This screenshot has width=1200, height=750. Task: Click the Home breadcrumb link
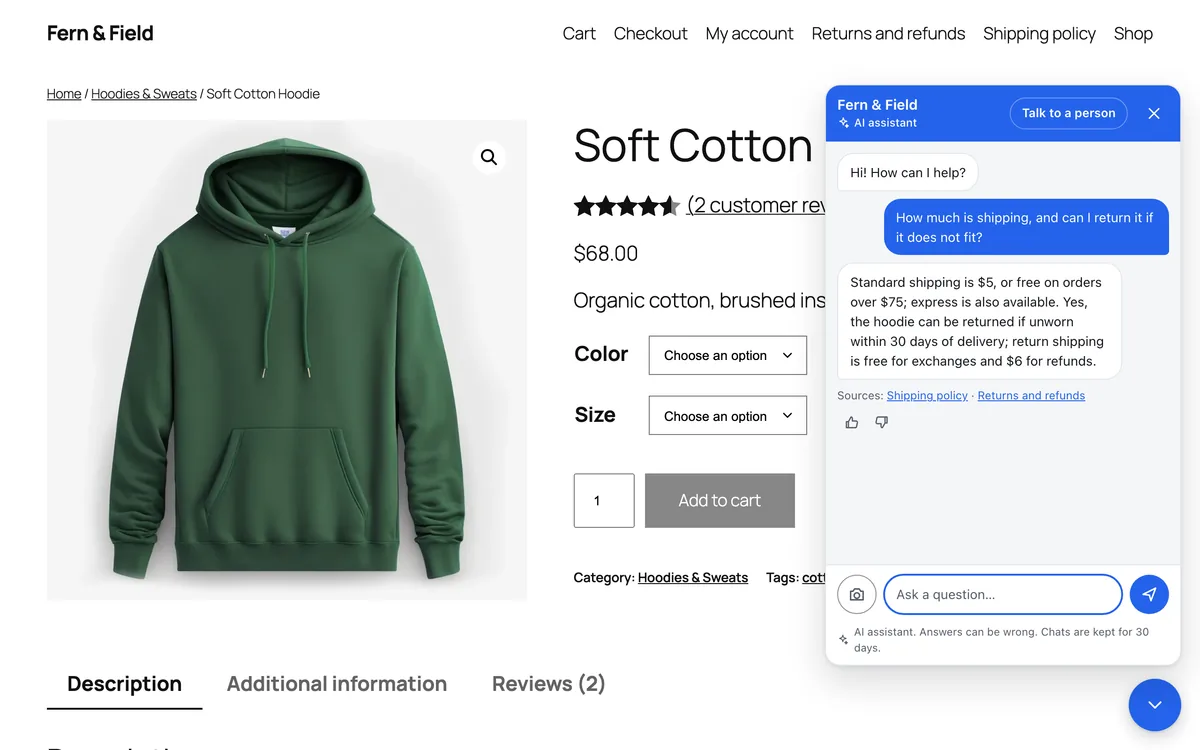click(64, 94)
